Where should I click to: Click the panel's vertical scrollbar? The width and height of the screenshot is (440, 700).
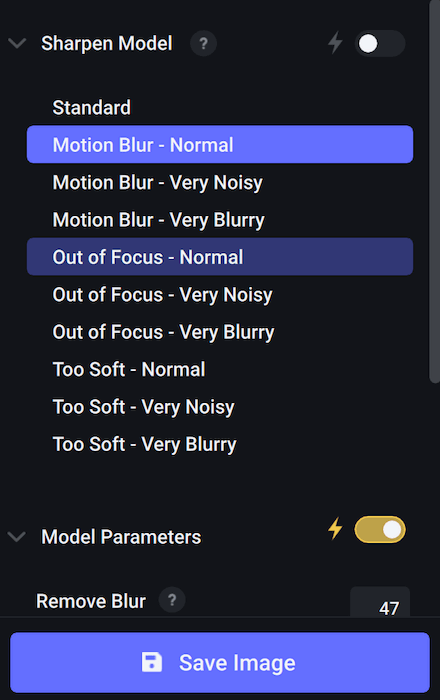(434, 192)
